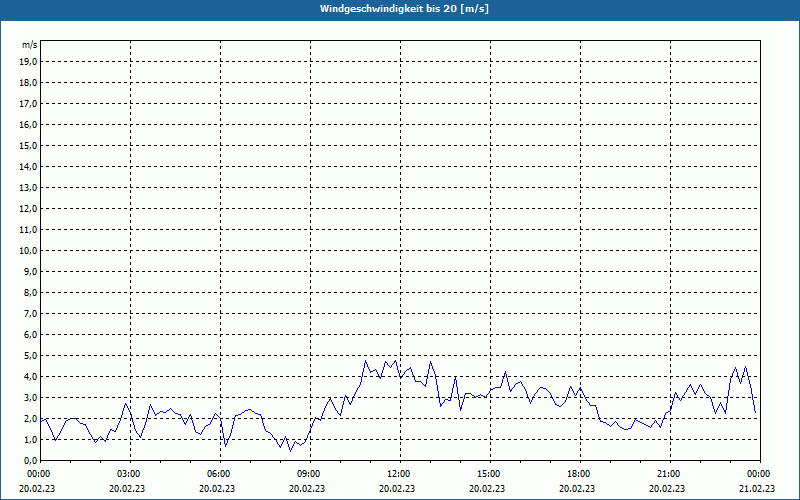Select the 19,0 y-axis value
This screenshot has height=500, width=800.
pyautogui.click(x=28, y=62)
